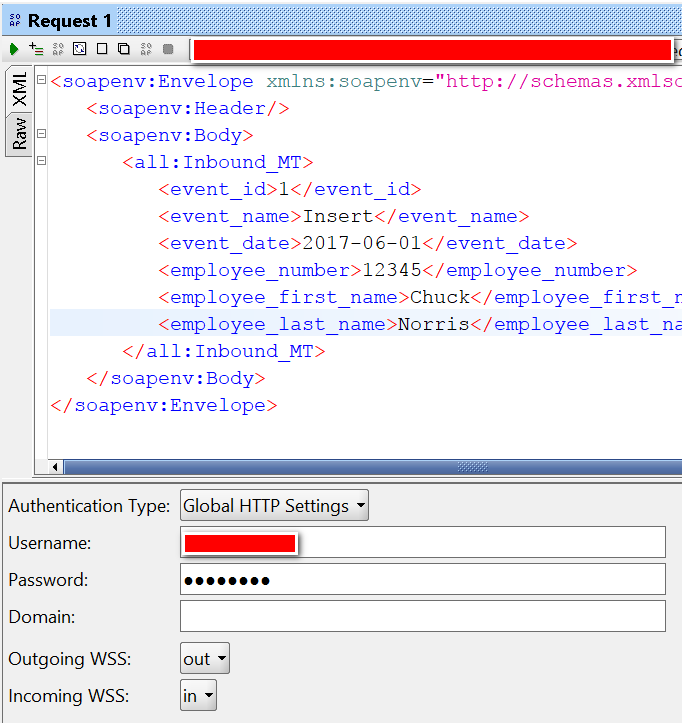The height and width of the screenshot is (723, 682).
Task: Click the employee_number value 12345
Action: coord(392,270)
